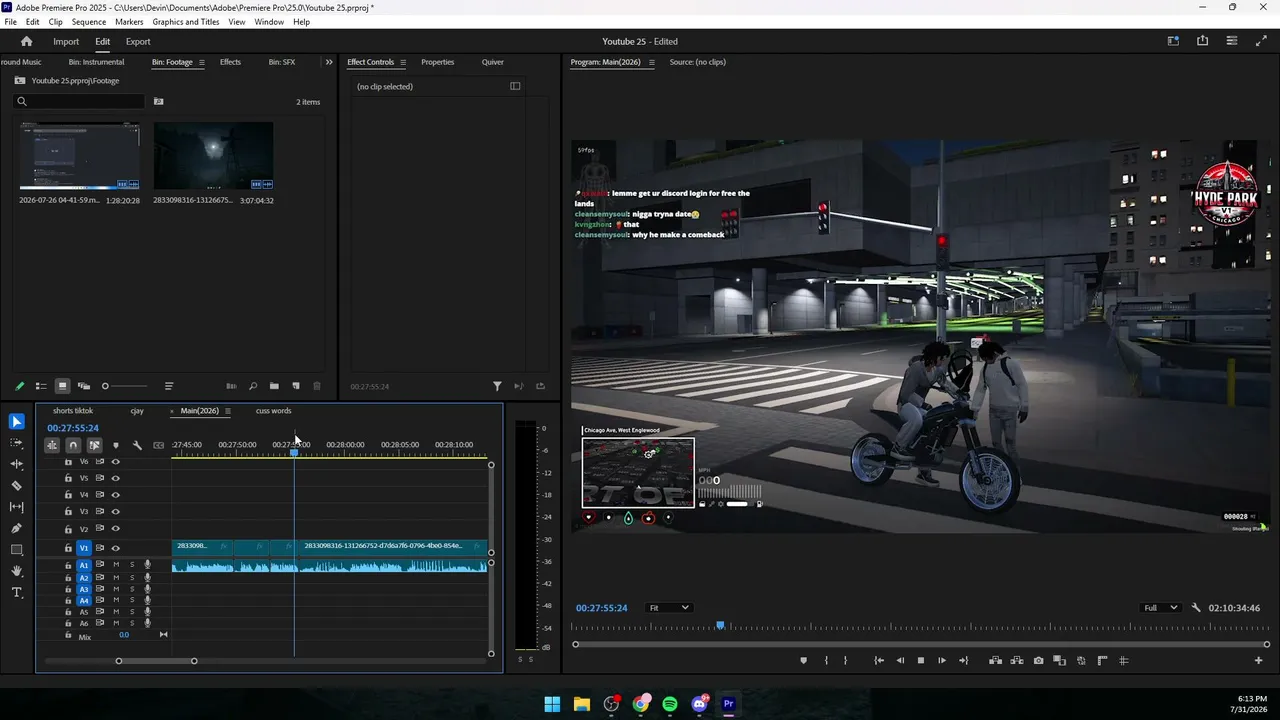Open the Effect Controls panel menu

click(x=403, y=62)
